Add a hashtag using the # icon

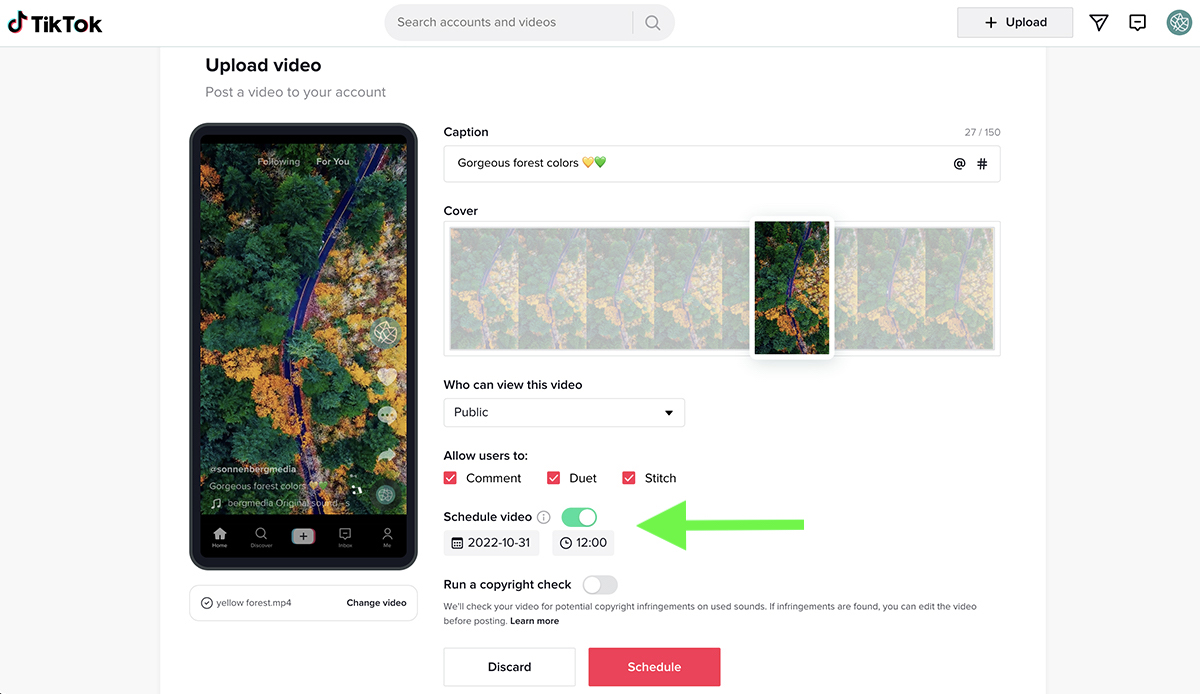pyautogui.click(x=981, y=163)
